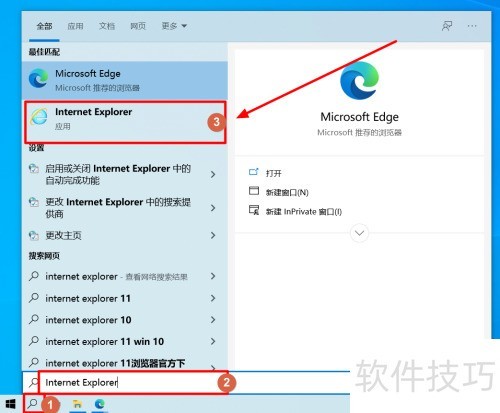Image resolution: width=500 pixels, height=413 pixels.
Task: Click magnifier icon beside 'internet explorer 10'
Action: (34, 319)
